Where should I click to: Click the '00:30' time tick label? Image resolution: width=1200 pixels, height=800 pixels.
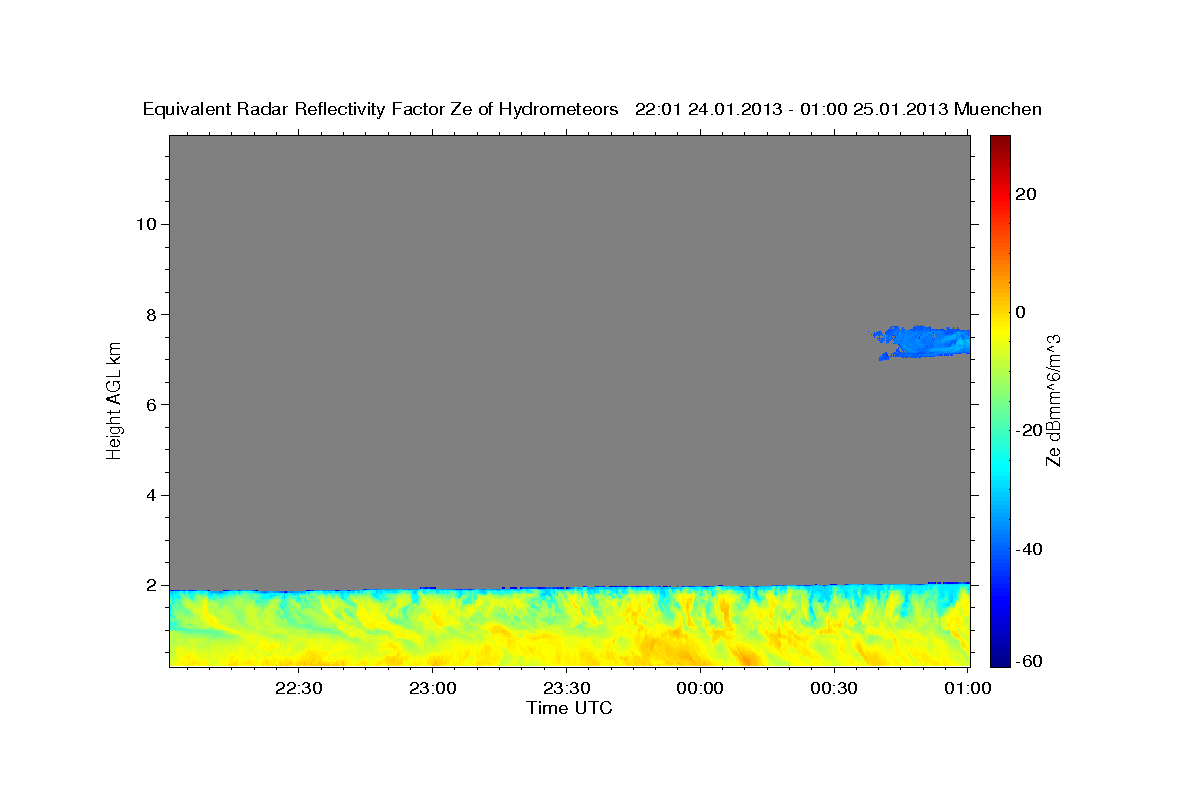point(834,688)
